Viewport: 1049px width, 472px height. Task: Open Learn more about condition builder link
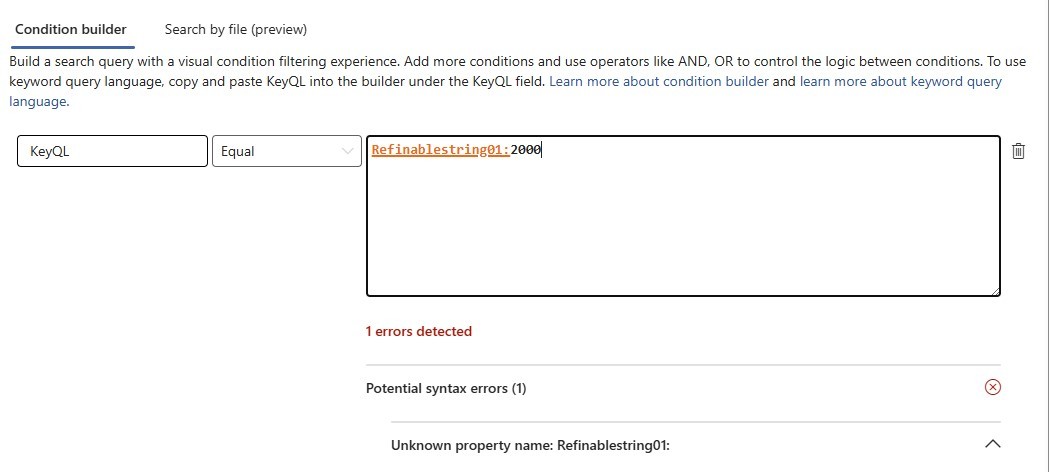(x=658, y=82)
